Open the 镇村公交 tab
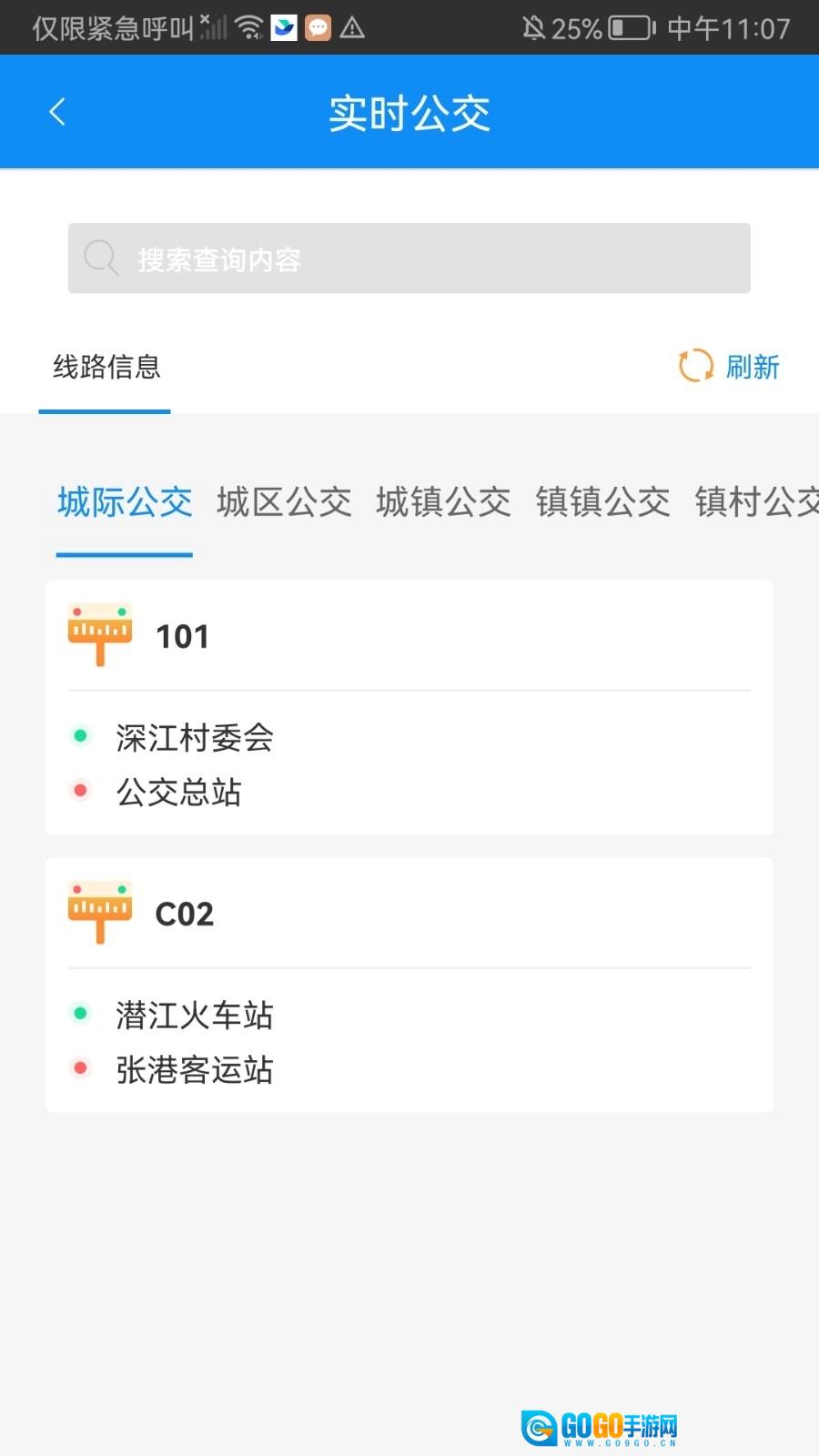Viewport: 819px width, 1456px height. pyautogui.click(x=757, y=501)
